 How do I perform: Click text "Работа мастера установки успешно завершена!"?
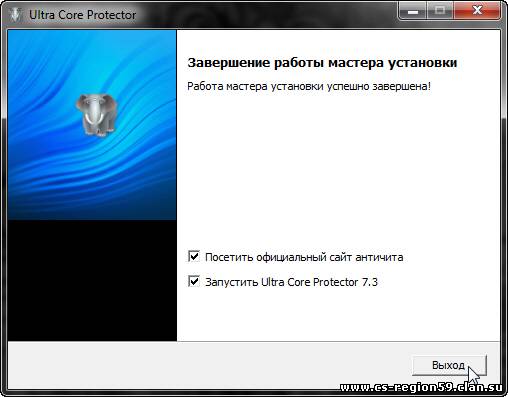[x=309, y=86]
